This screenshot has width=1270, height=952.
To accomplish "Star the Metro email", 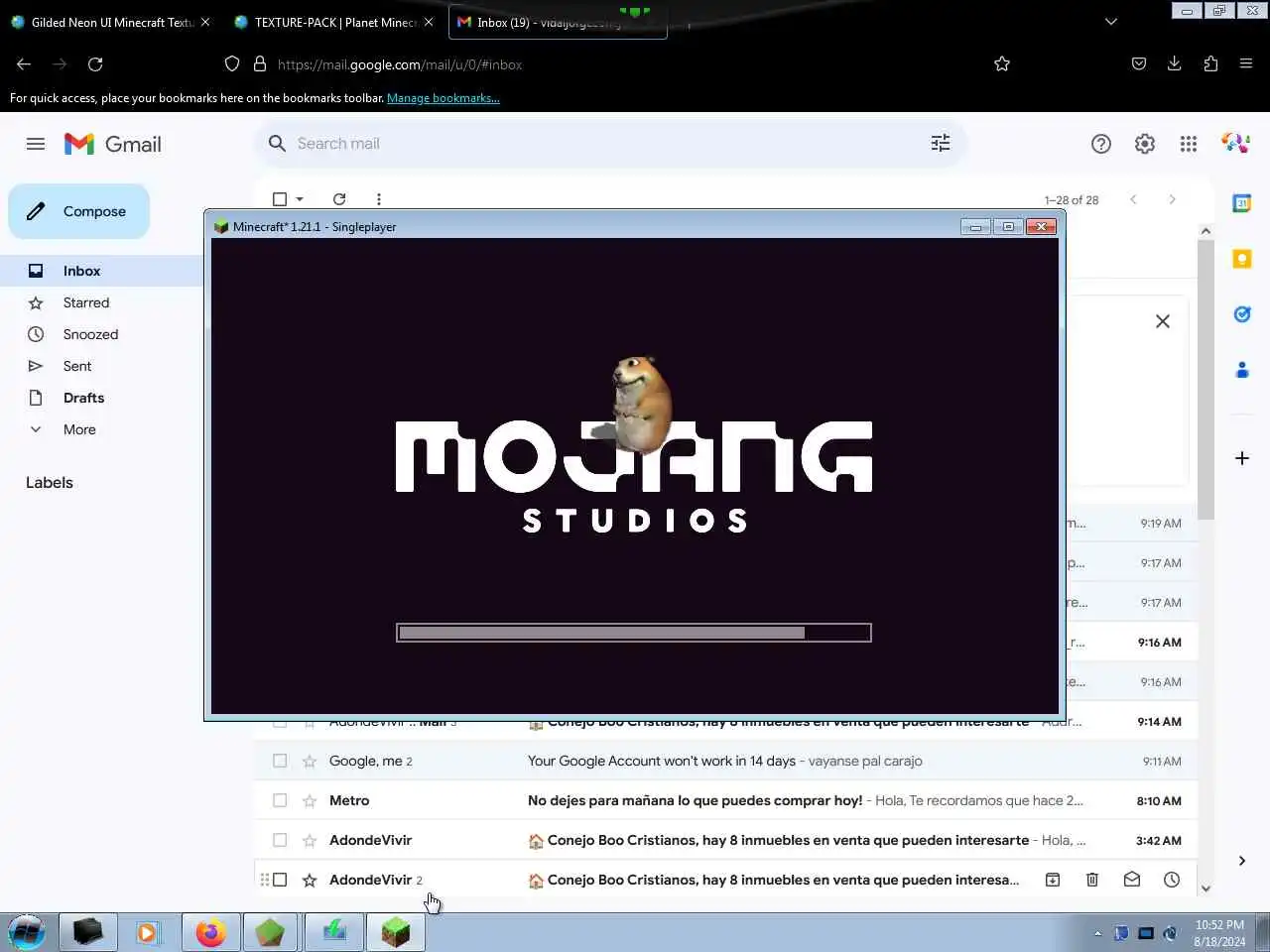I will coord(310,800).
